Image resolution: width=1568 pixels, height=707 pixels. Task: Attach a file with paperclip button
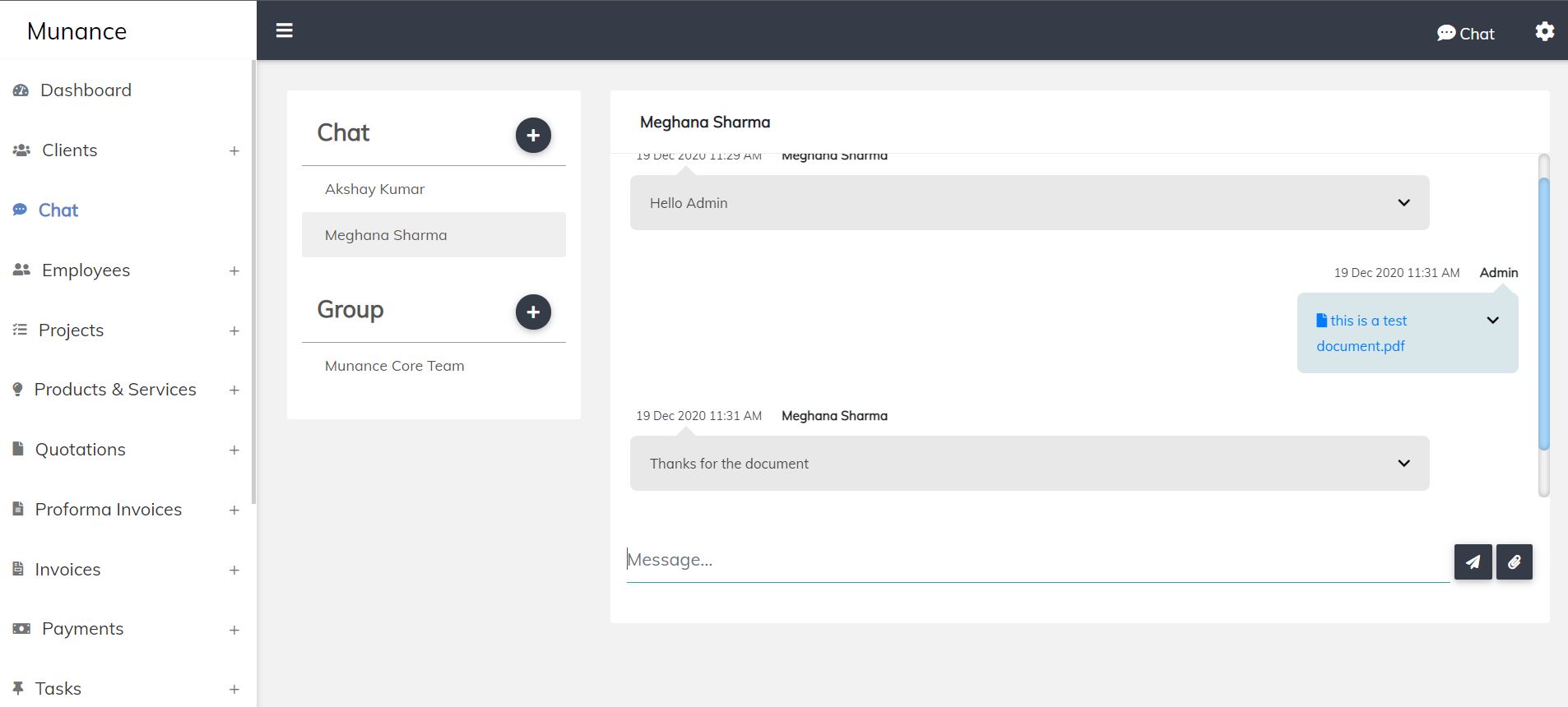pyautogui.click(x=1514, y=562)
